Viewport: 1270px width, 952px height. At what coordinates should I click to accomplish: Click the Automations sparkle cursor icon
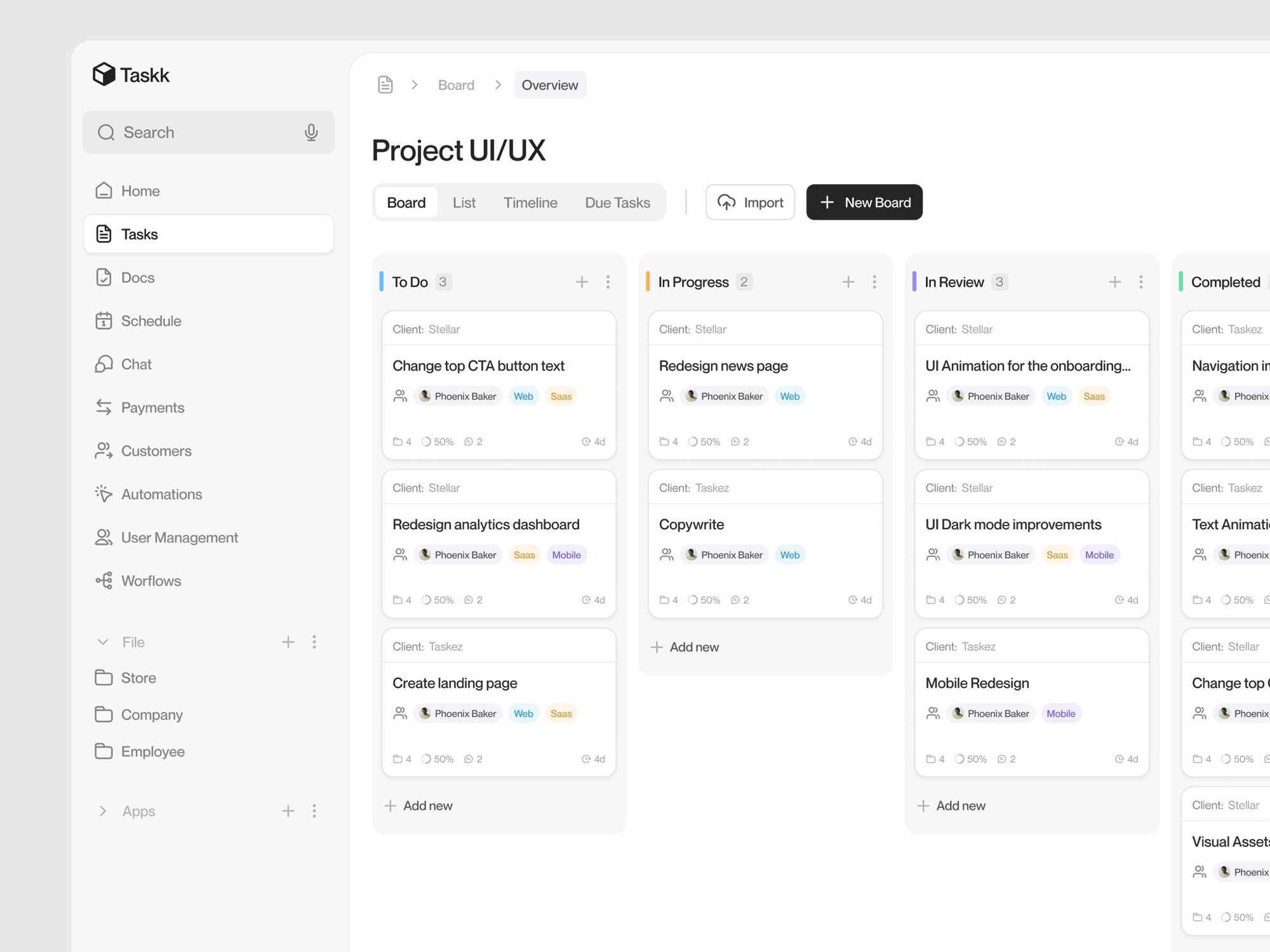[104, 494]
